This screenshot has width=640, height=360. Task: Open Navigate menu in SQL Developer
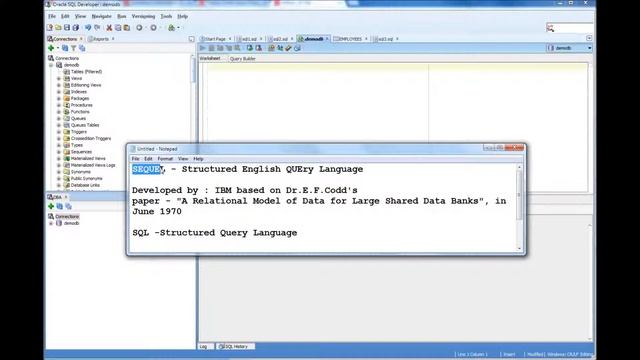click(101, 16)
